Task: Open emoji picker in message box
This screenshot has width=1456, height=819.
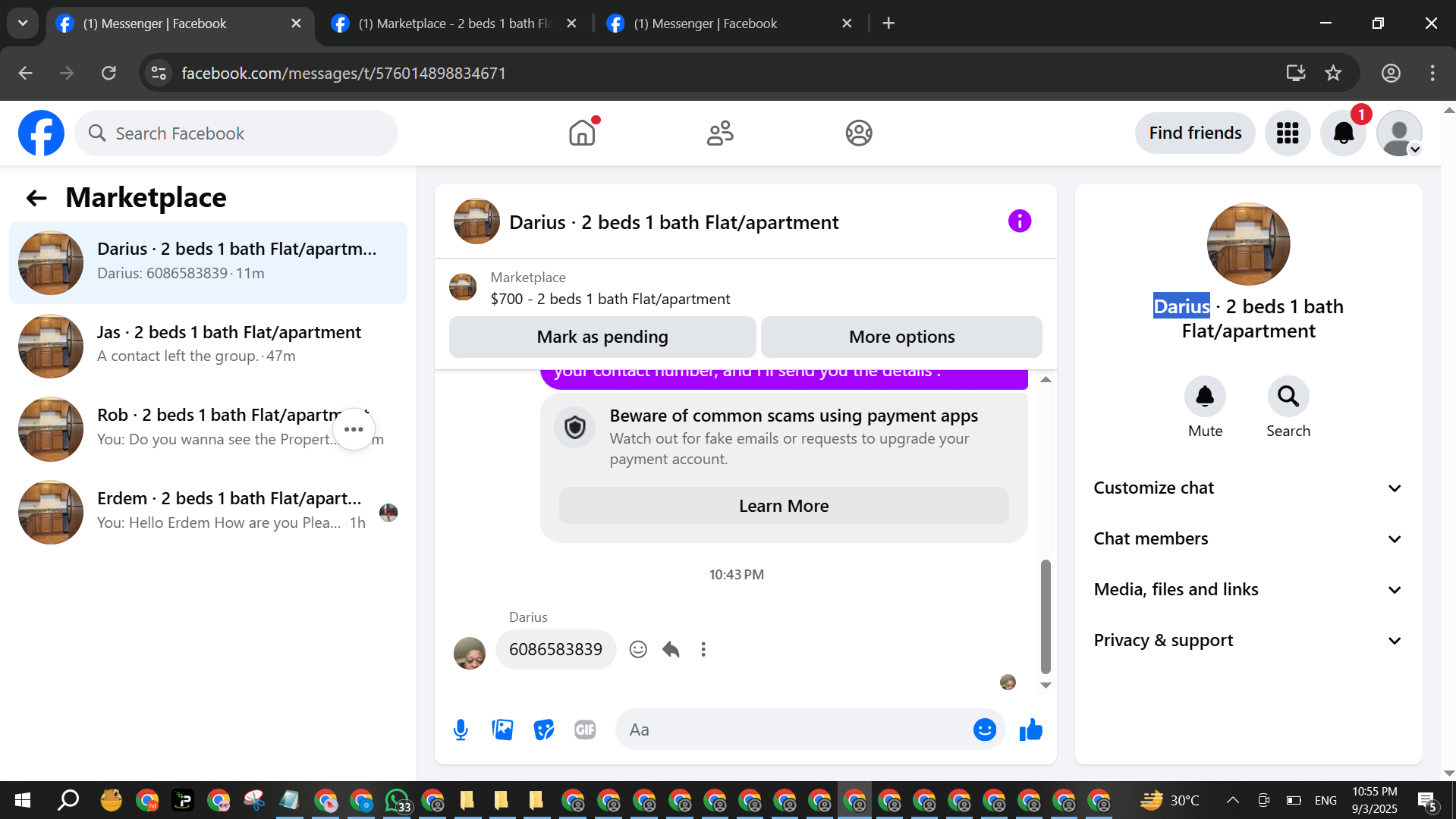Action: pos(985,730)
